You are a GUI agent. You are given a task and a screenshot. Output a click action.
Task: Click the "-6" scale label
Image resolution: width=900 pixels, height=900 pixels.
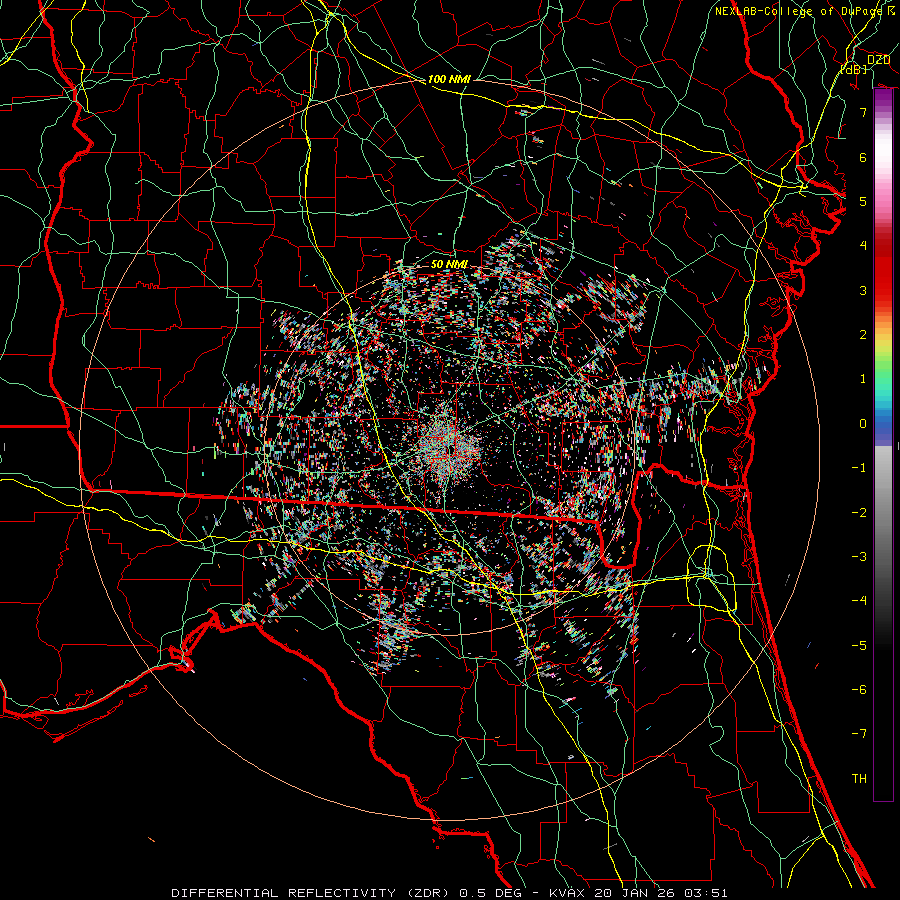point(859,690)
